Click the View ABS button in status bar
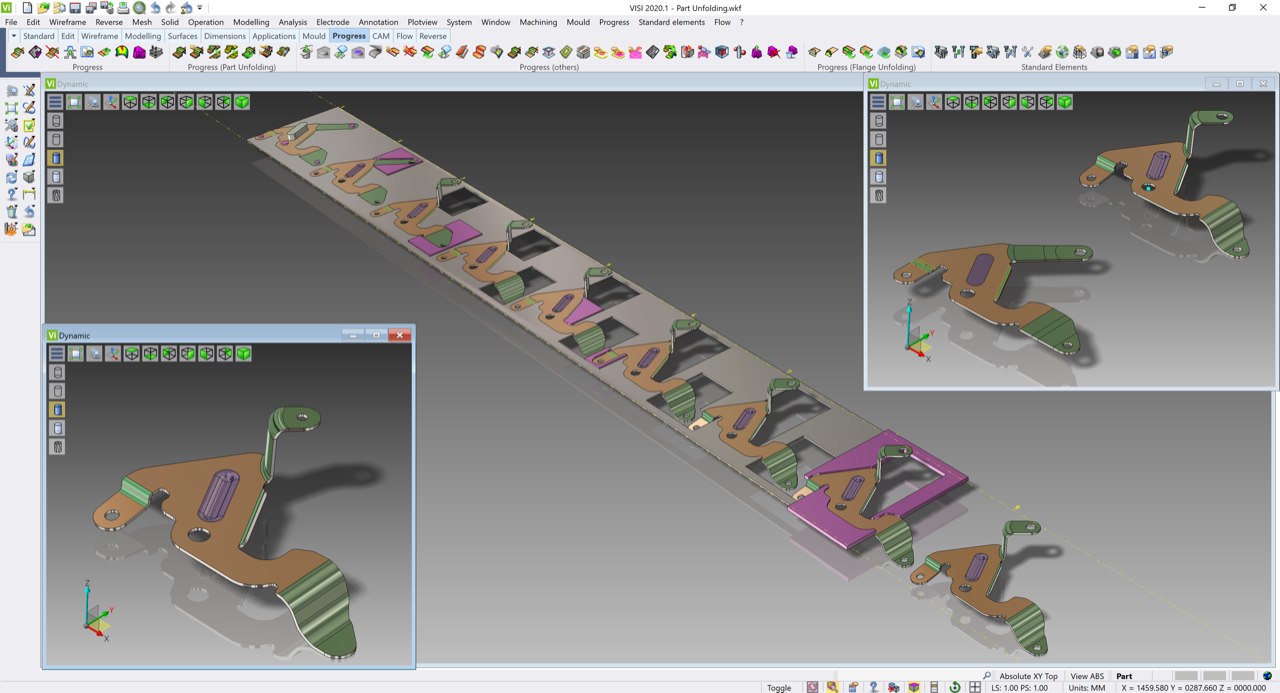The image size is (1280, 693). [1087, 676]
